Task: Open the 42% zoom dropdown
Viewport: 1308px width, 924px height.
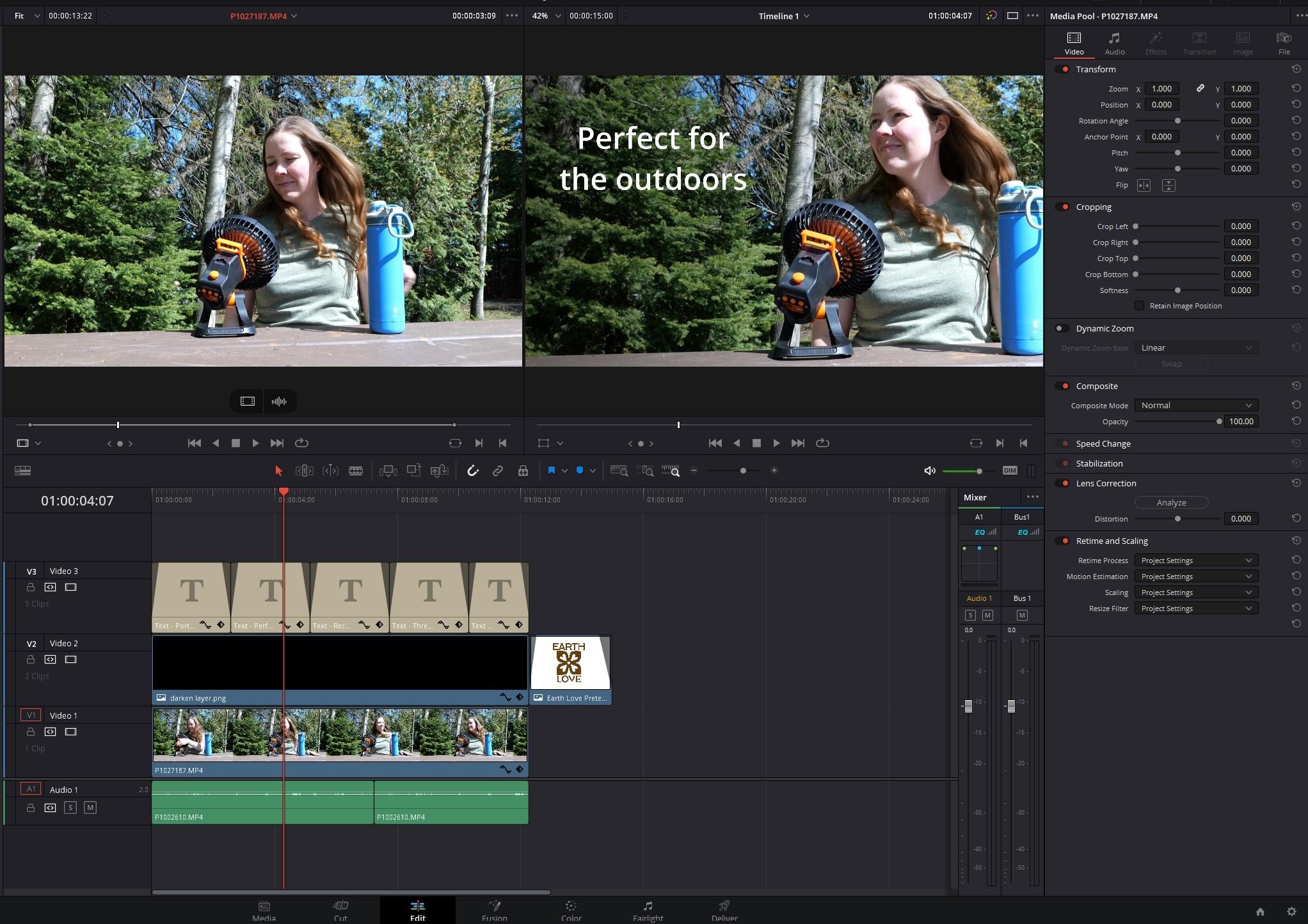Action: [546, 15]
